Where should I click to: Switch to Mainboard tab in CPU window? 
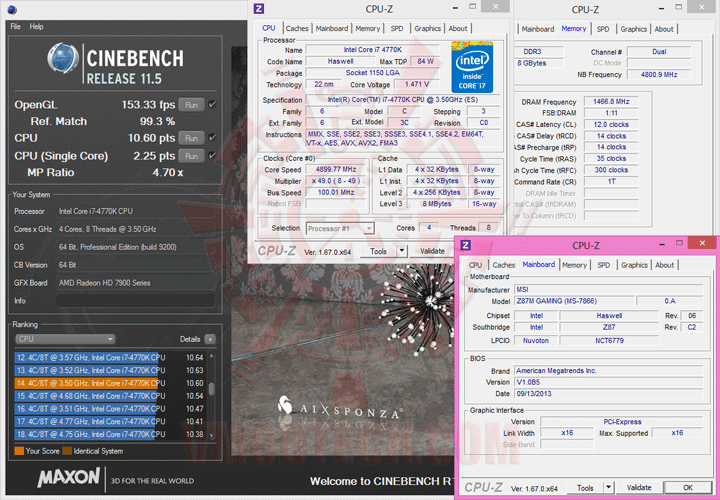coord(332,28)
